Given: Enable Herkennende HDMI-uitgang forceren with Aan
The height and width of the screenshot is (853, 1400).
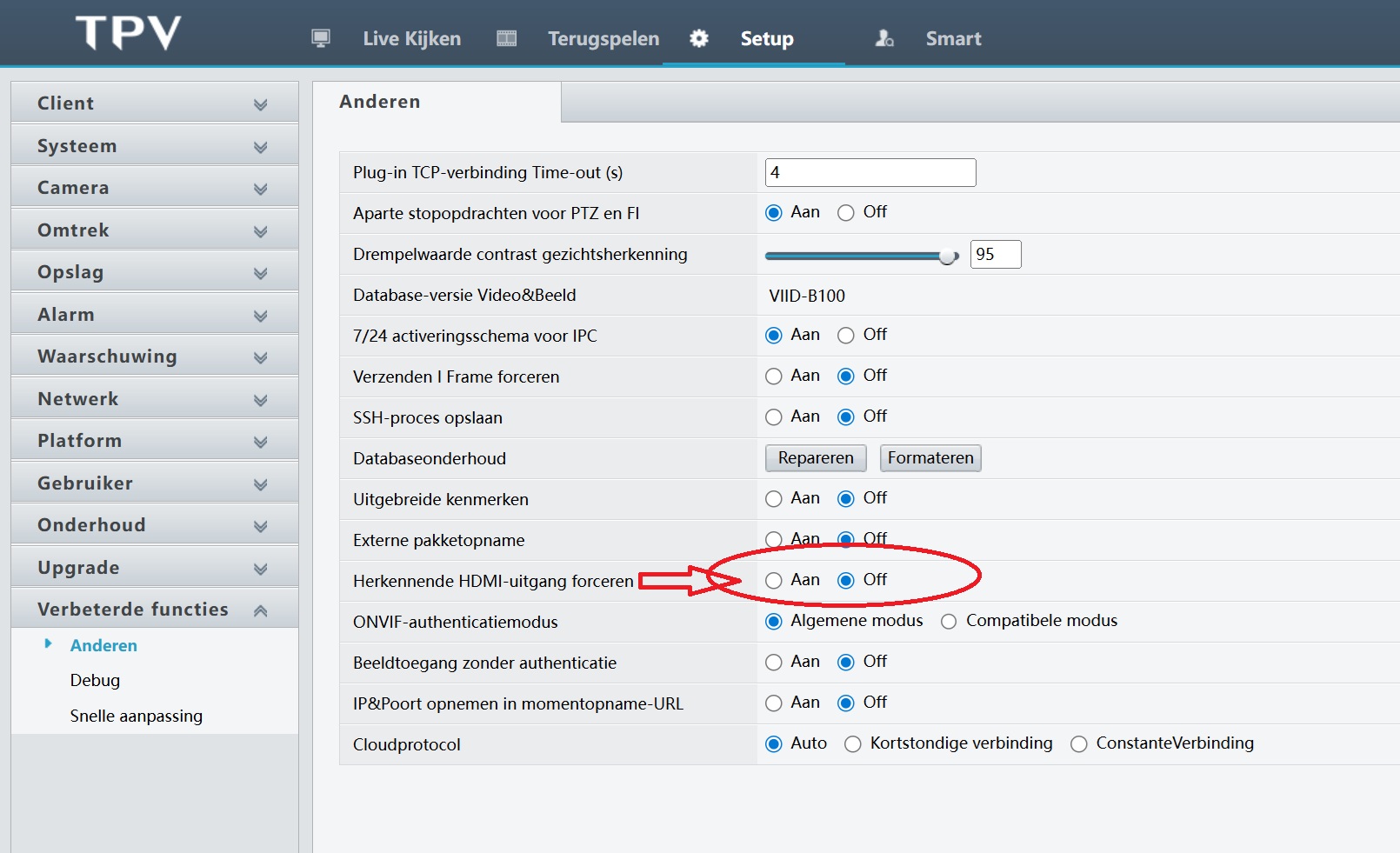Looking at the screenshot, I should 774,581.
